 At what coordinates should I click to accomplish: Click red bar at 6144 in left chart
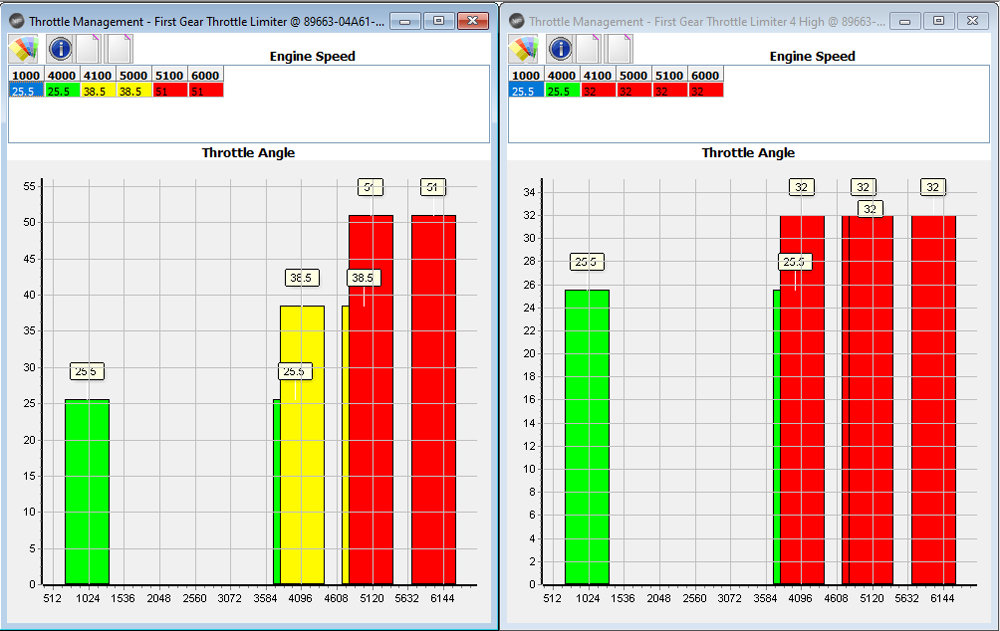tap(434, 400)
